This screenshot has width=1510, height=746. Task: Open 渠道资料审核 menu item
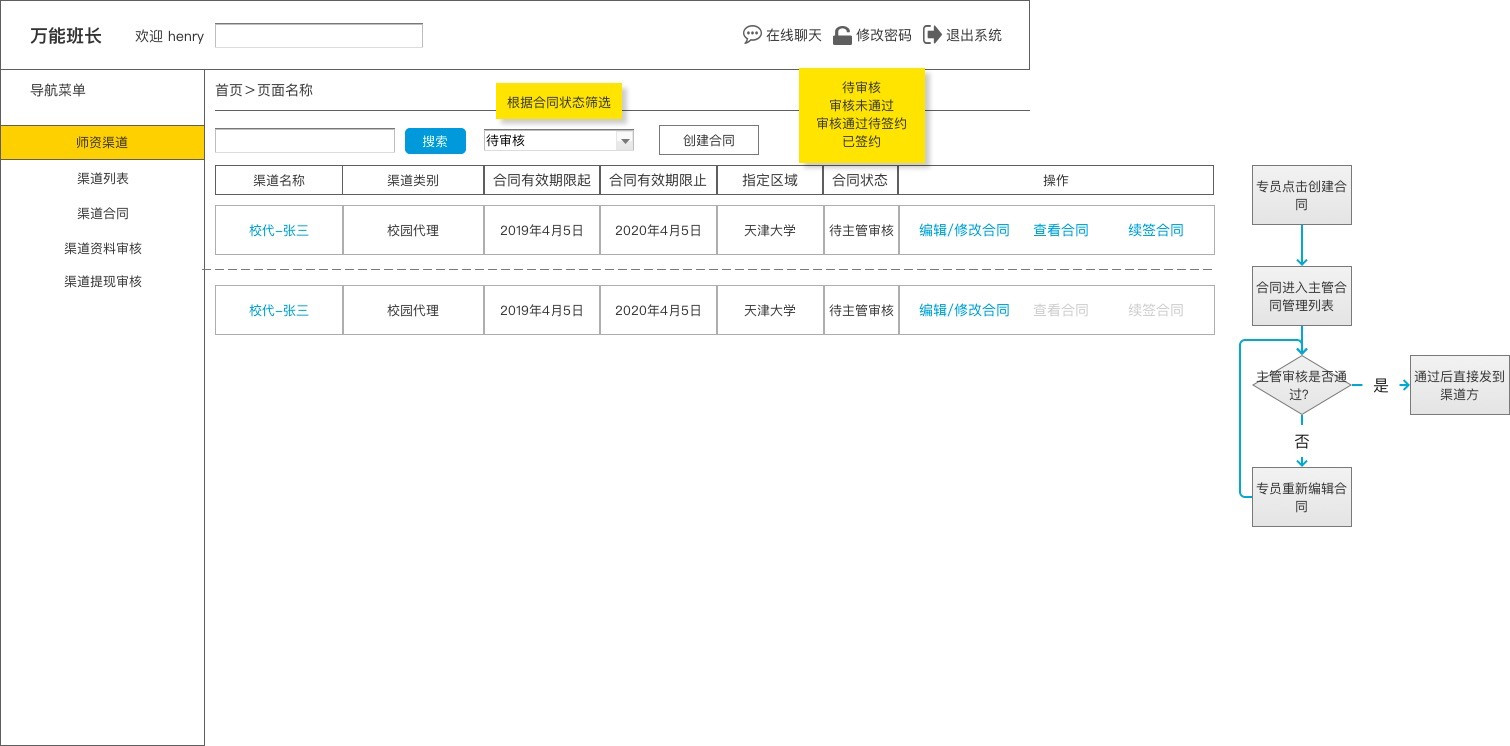click(x=102, y=248)
